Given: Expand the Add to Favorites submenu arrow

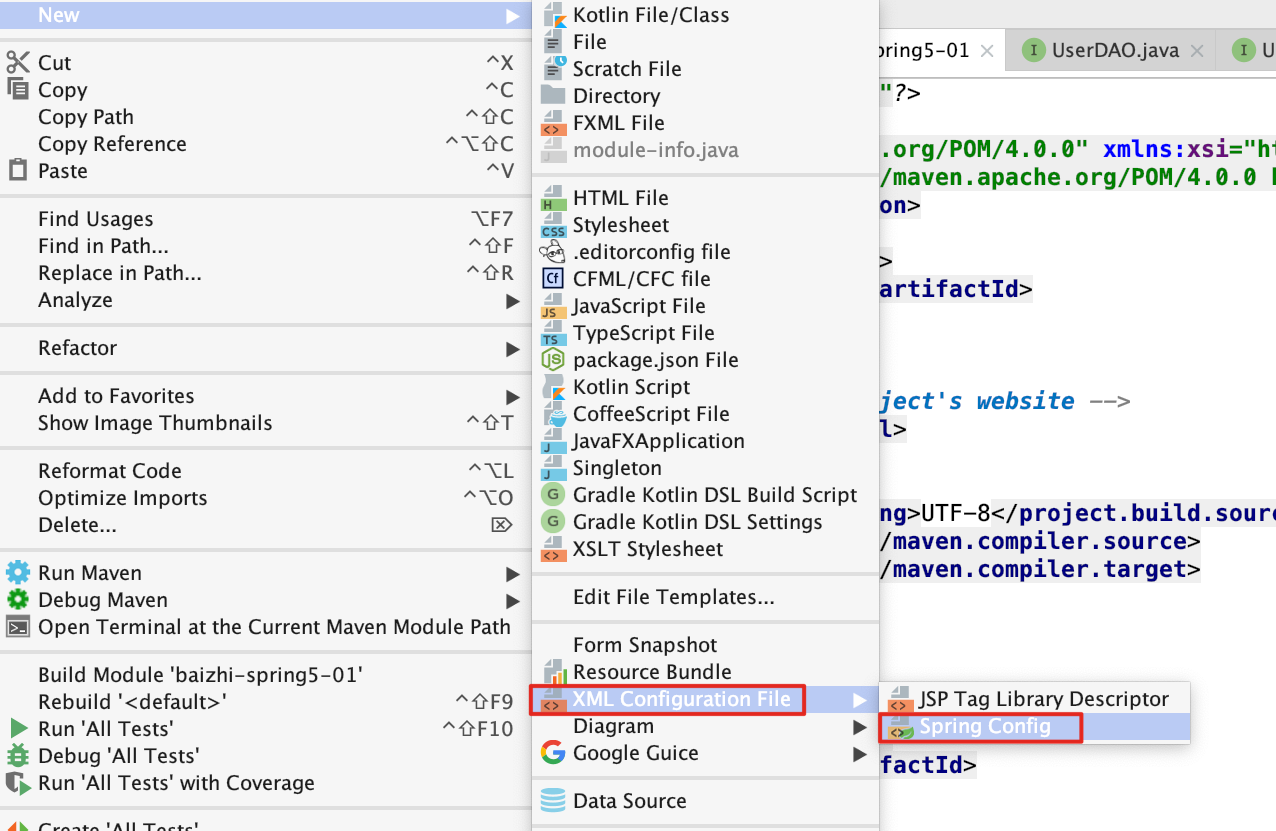Looking at the screenshot, I should tap(513, 397).
